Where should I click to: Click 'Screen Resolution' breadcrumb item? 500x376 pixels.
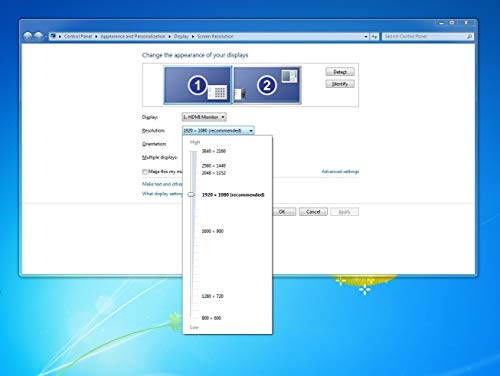[215, 36]
